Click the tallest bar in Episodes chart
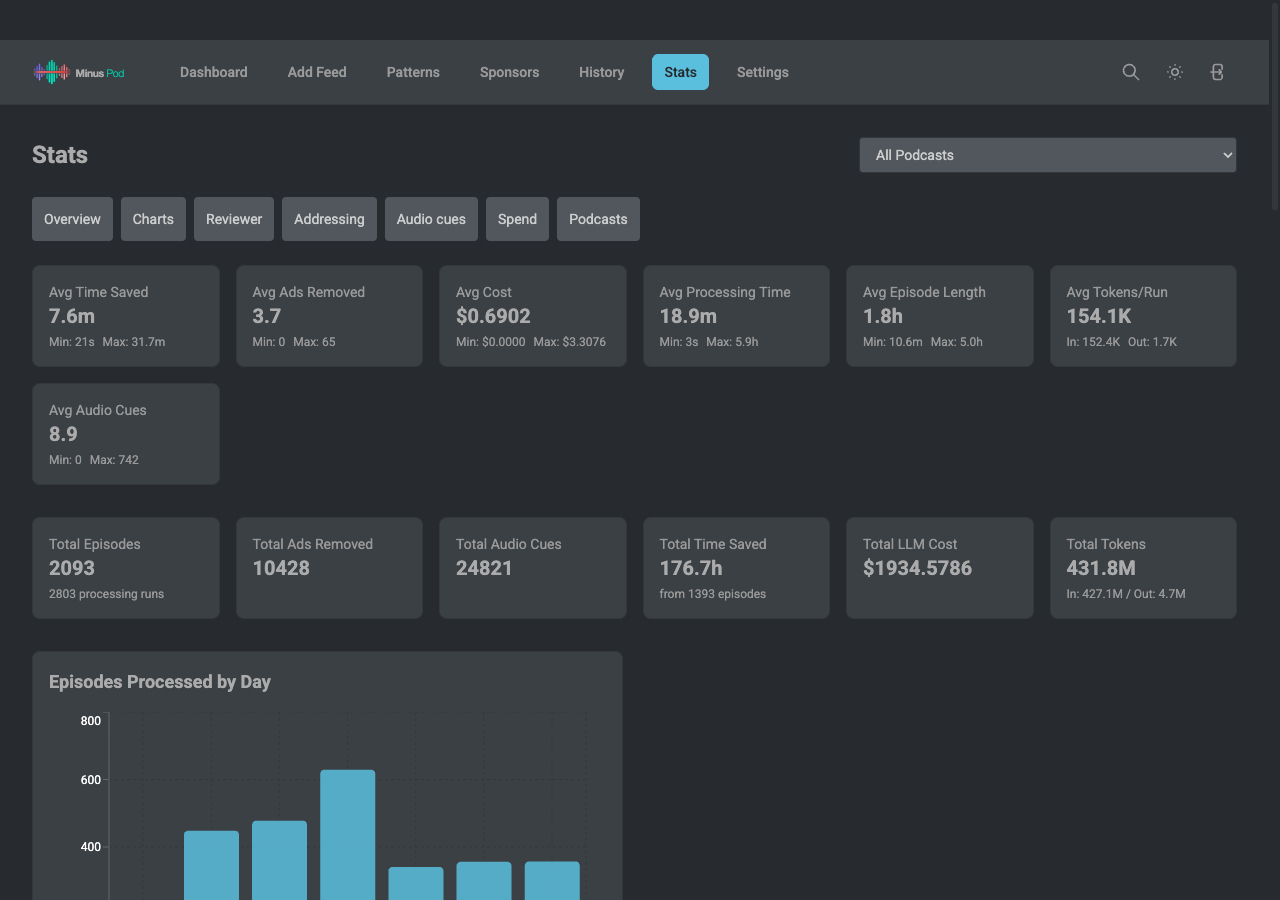Viewport: 1280px width, 900px height. tap(347, 835)
